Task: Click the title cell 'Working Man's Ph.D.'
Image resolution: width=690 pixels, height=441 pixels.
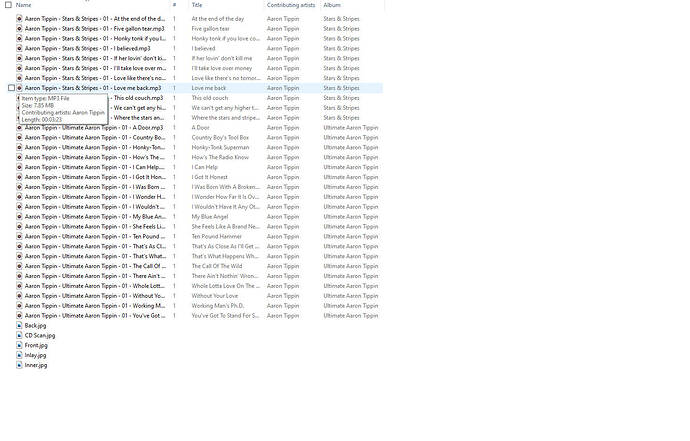Action: [x=217, y=306]
